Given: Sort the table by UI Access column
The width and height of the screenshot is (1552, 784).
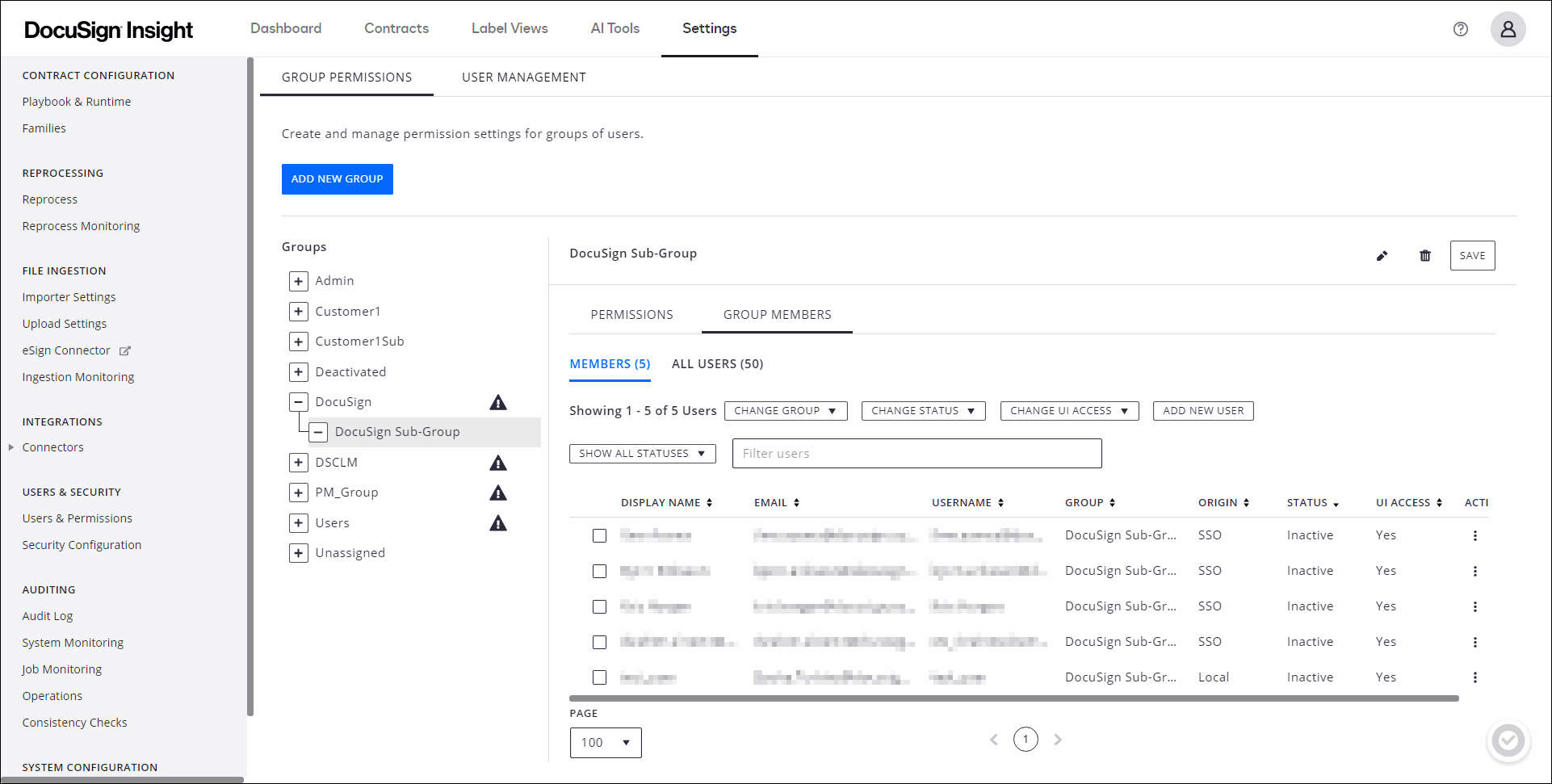Looking at the screenshot, I should [x=1439, y=502].
